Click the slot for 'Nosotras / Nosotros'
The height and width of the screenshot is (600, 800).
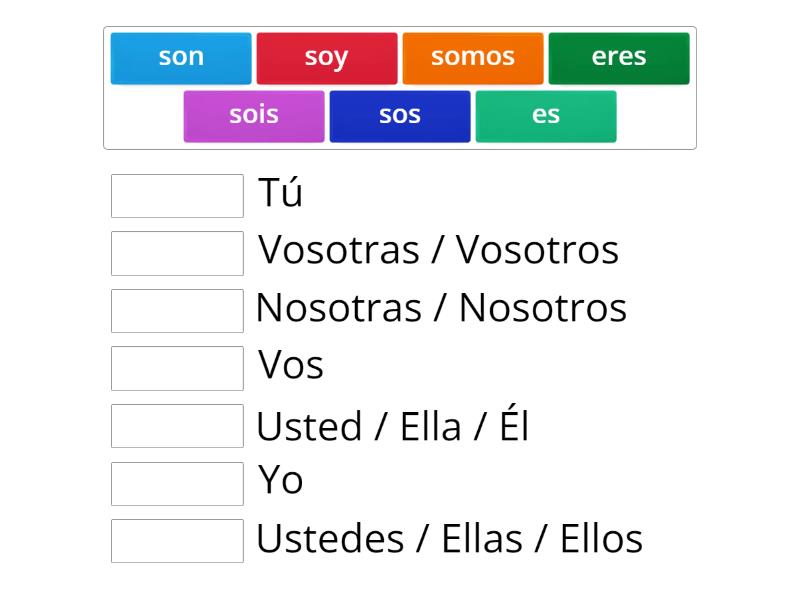point(177,311)
